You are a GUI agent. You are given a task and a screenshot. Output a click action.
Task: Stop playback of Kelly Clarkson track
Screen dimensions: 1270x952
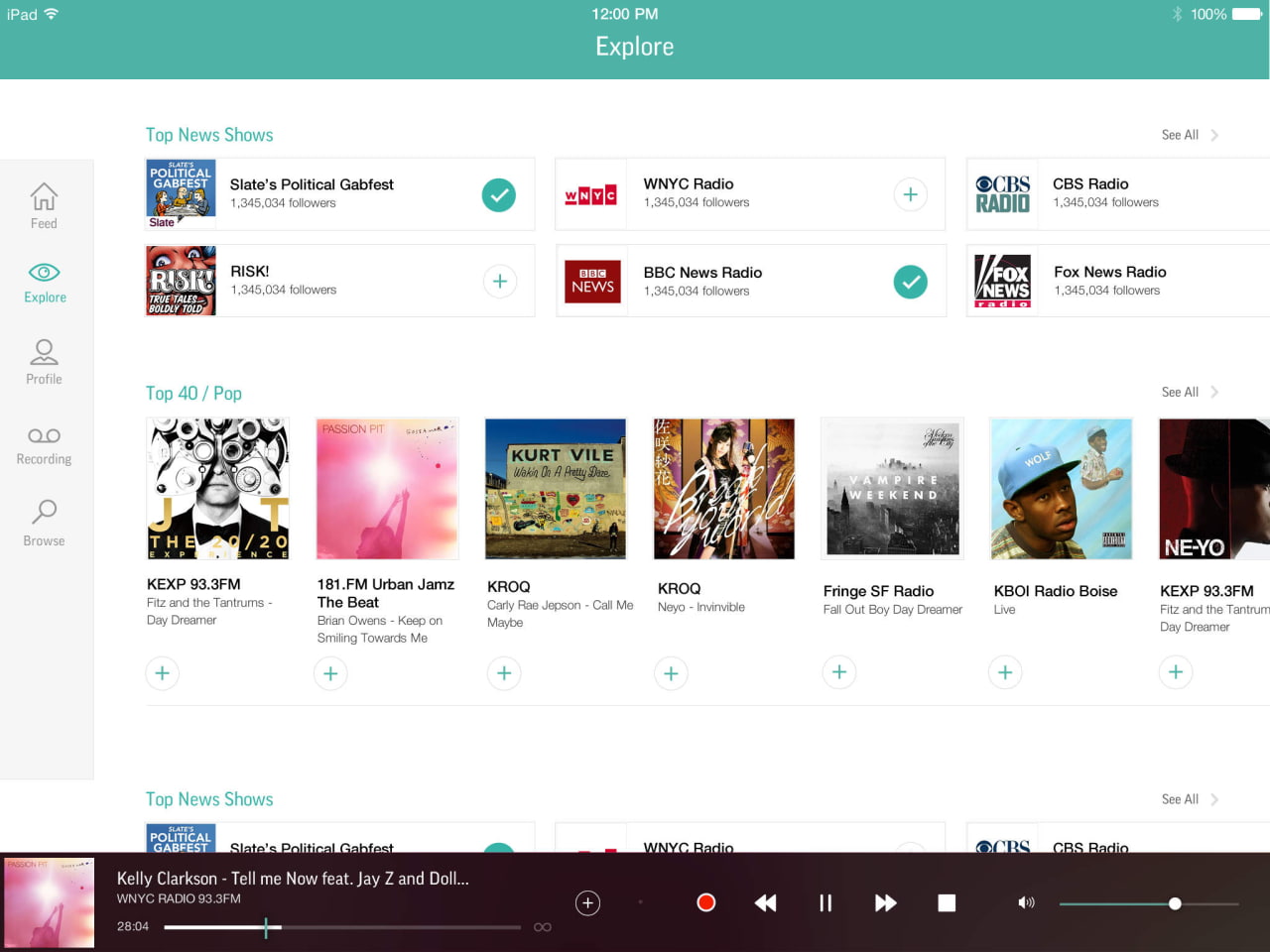click(947, 902)
